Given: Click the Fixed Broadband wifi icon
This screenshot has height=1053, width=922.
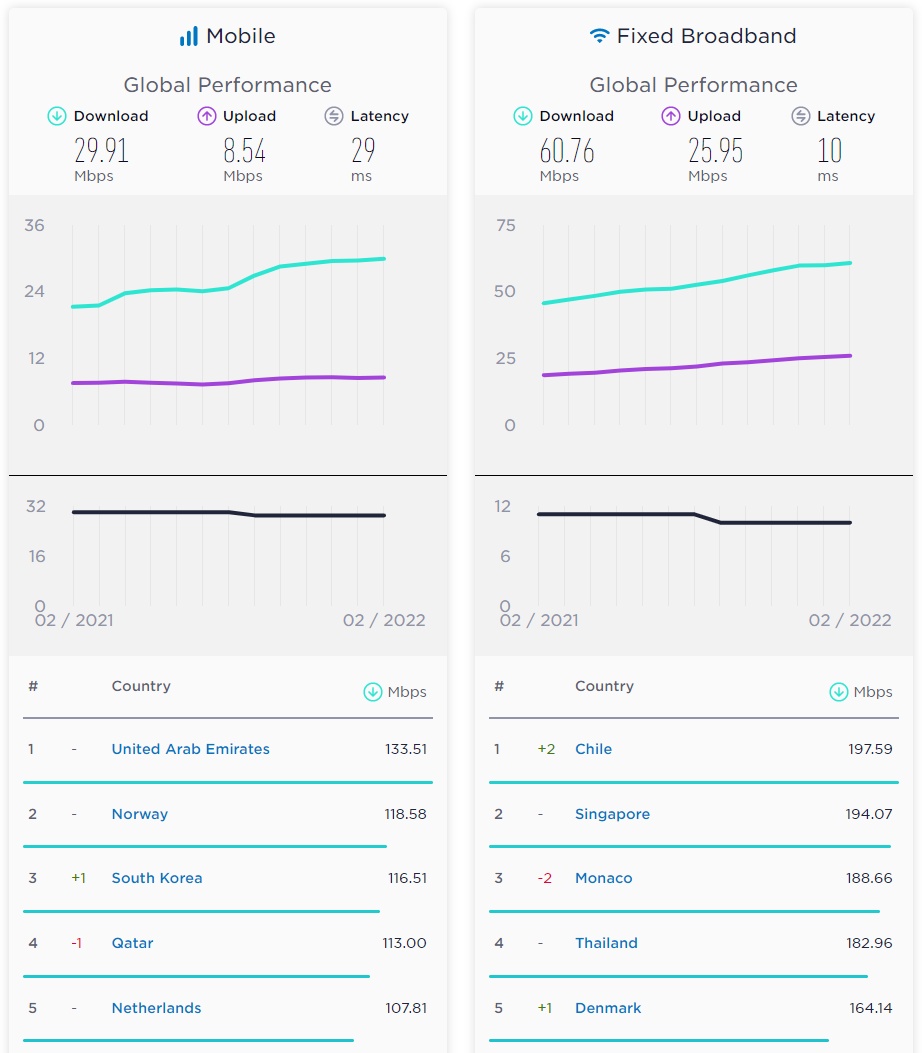Looking at the screenshot, I should click(599, 36).
